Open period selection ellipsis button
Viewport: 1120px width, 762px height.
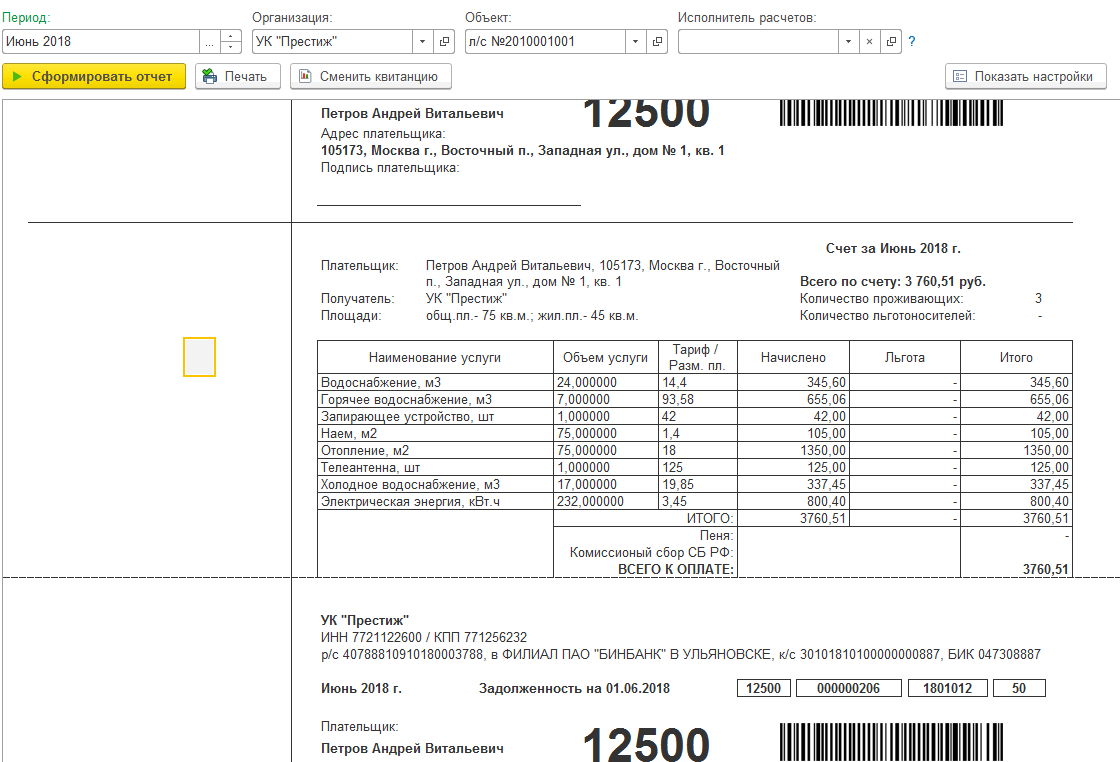click(209, 41)
